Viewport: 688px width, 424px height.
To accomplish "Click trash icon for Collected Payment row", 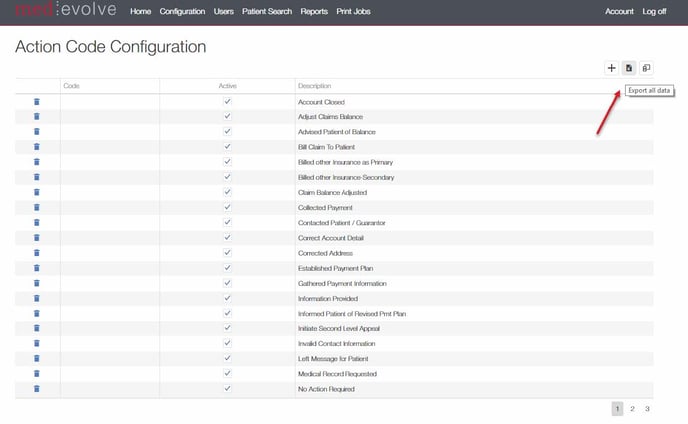I will tap(37, 208).
